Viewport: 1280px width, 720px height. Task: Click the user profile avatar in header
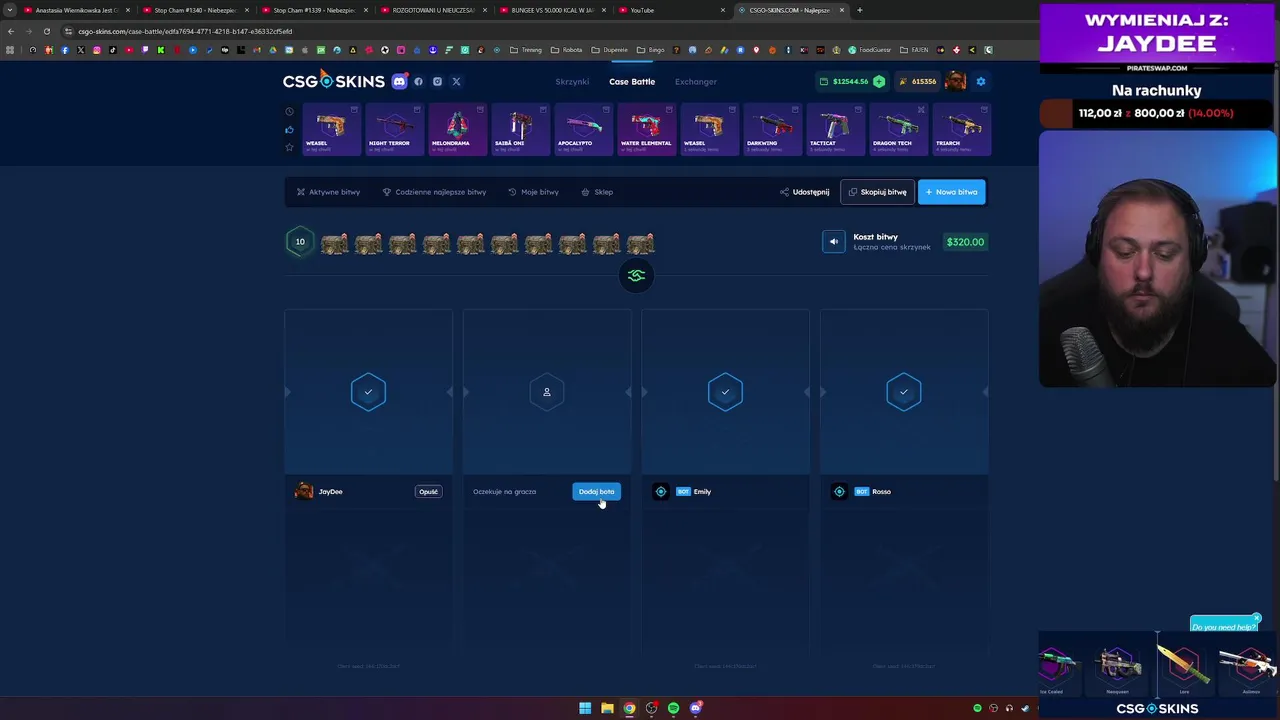tap(955, 82)
